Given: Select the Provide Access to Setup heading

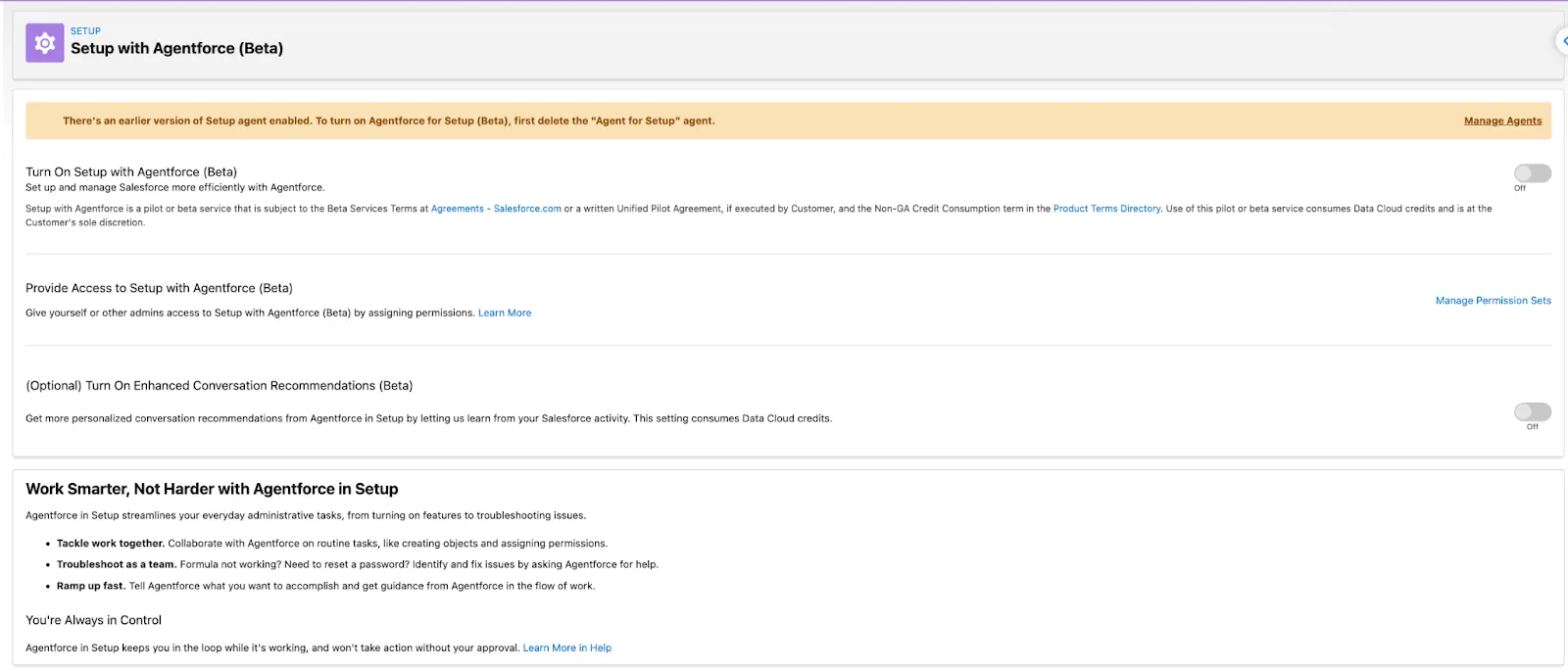Looking at the screenshot, I should point(159,288).
